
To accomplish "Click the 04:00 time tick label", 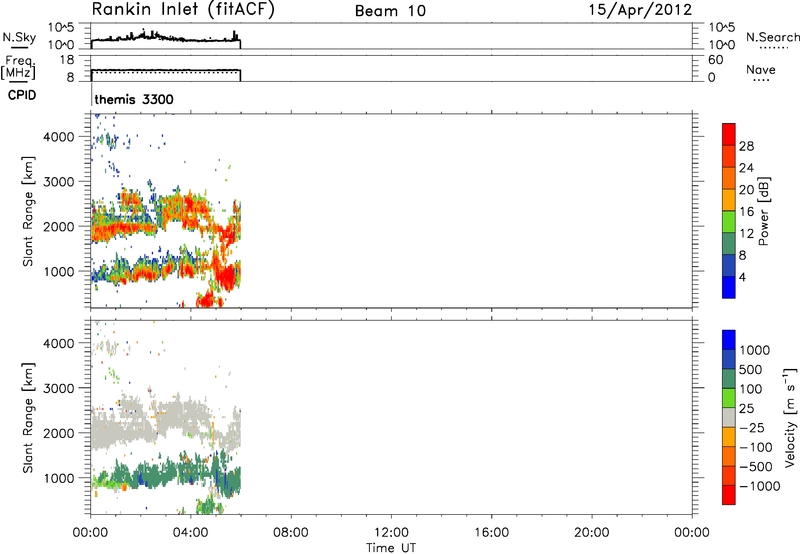I will click(190, 533).
